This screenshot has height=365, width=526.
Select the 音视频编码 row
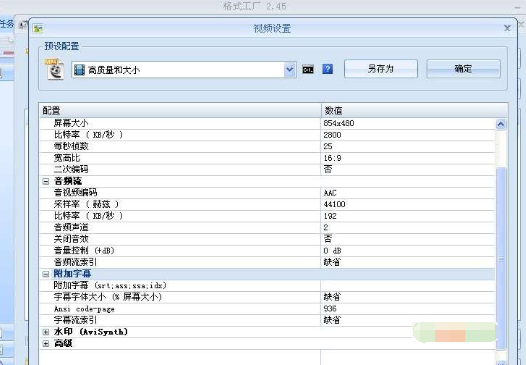267,193
